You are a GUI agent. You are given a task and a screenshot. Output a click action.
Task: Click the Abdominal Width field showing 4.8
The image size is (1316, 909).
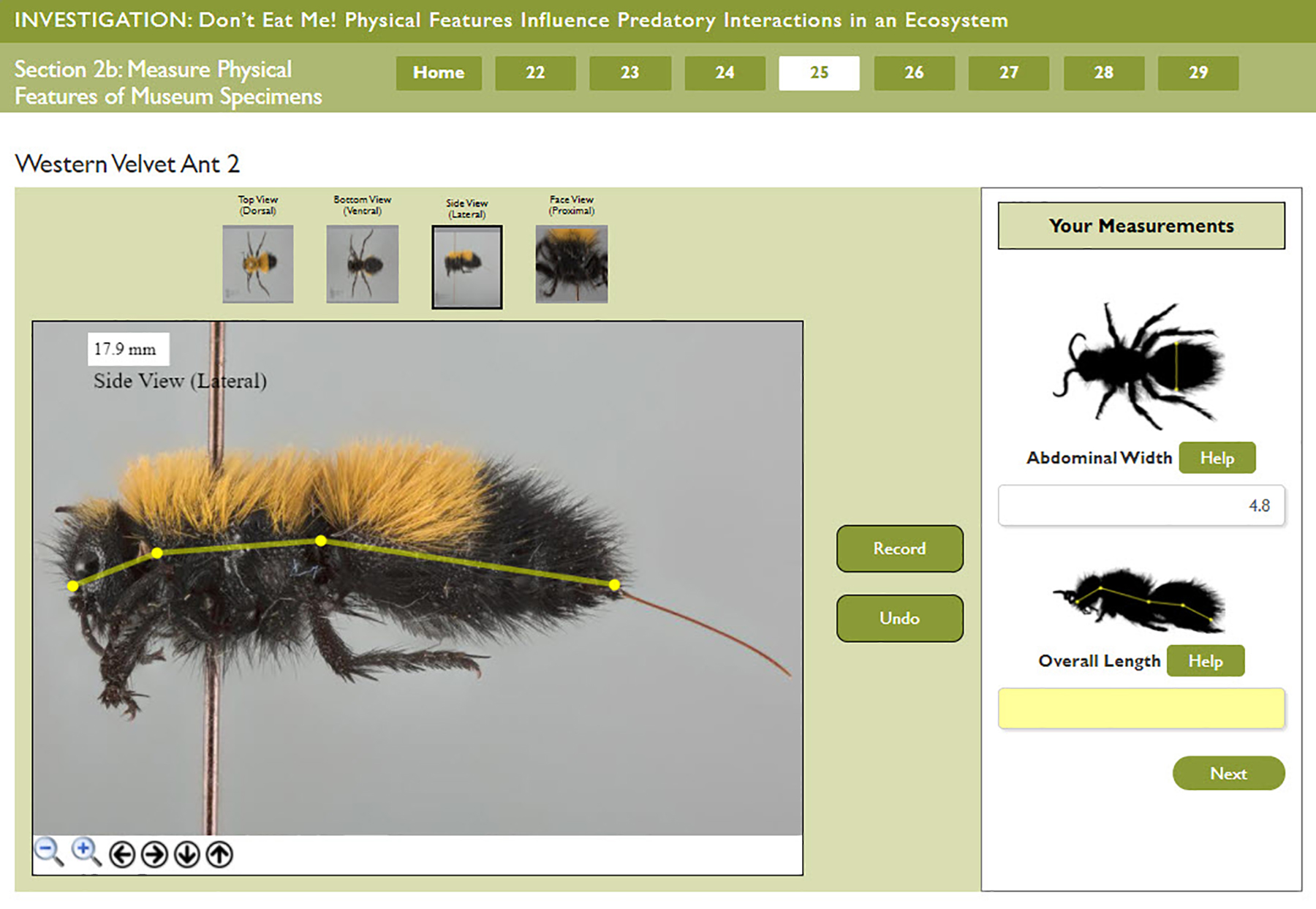click(x=1141, y=505)
